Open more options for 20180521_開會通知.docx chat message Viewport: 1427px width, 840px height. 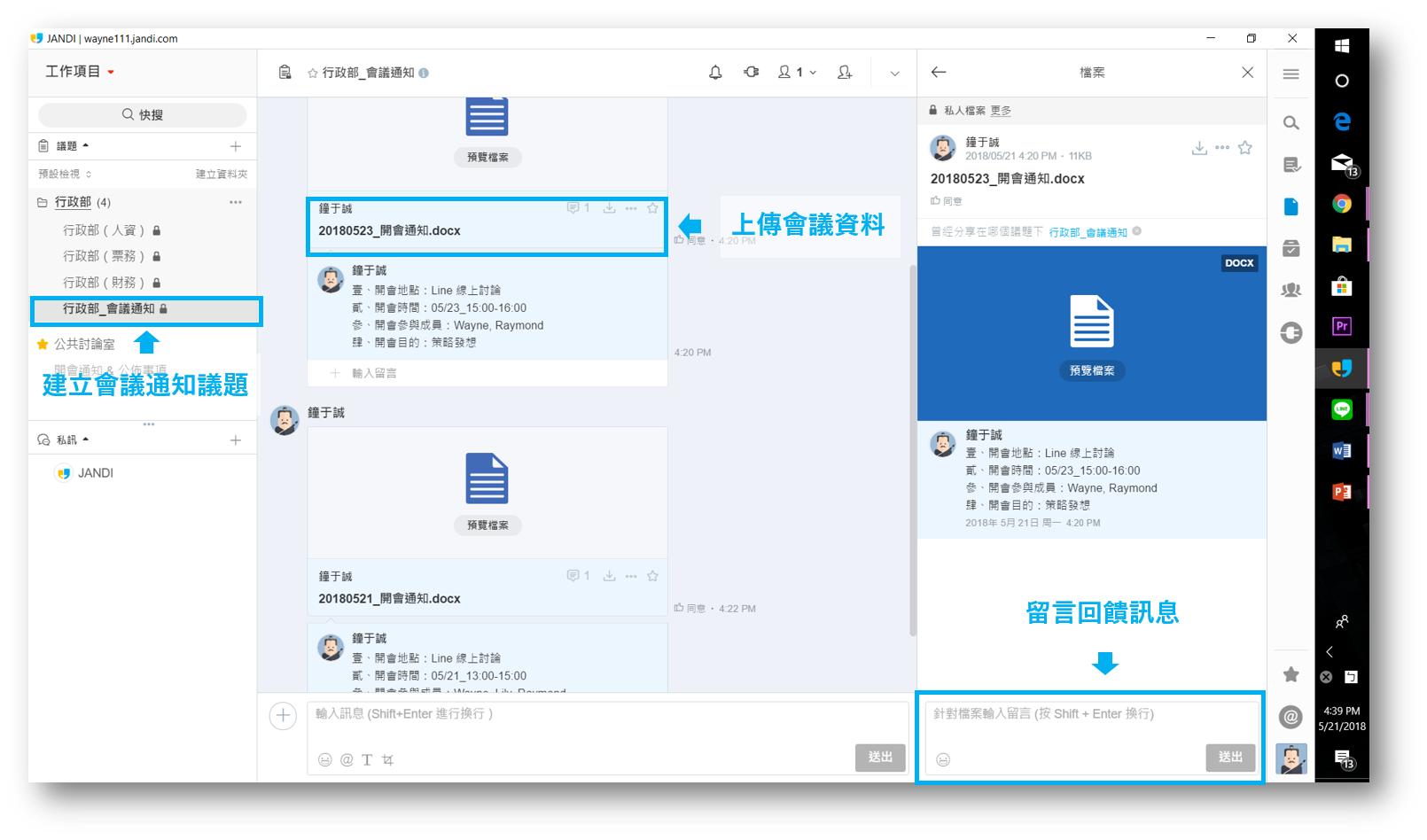coord(631,576)
